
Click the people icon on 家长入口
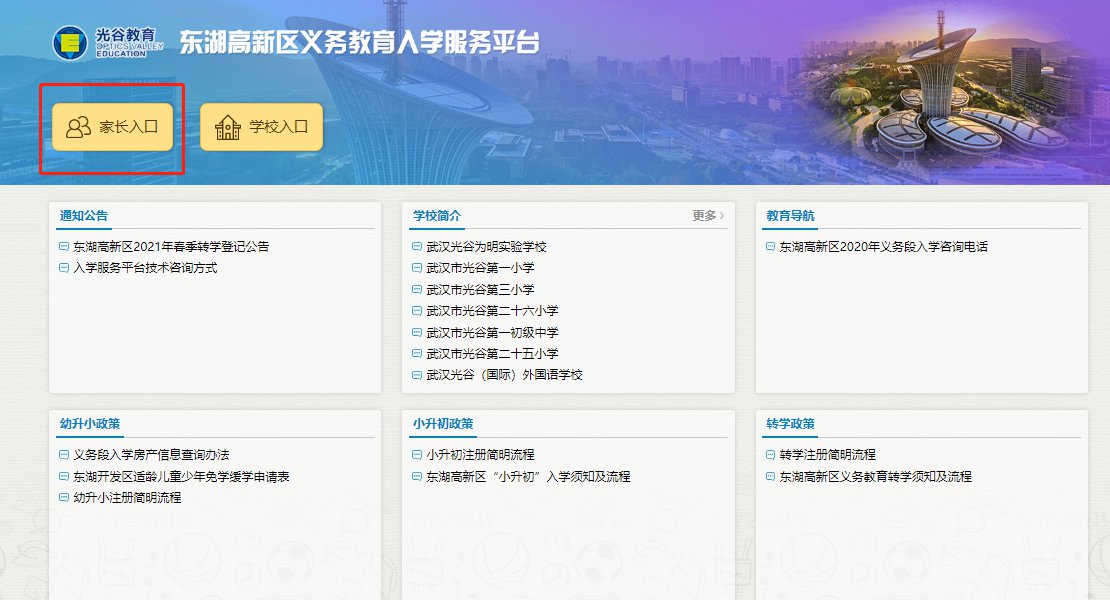coord(79,127)
